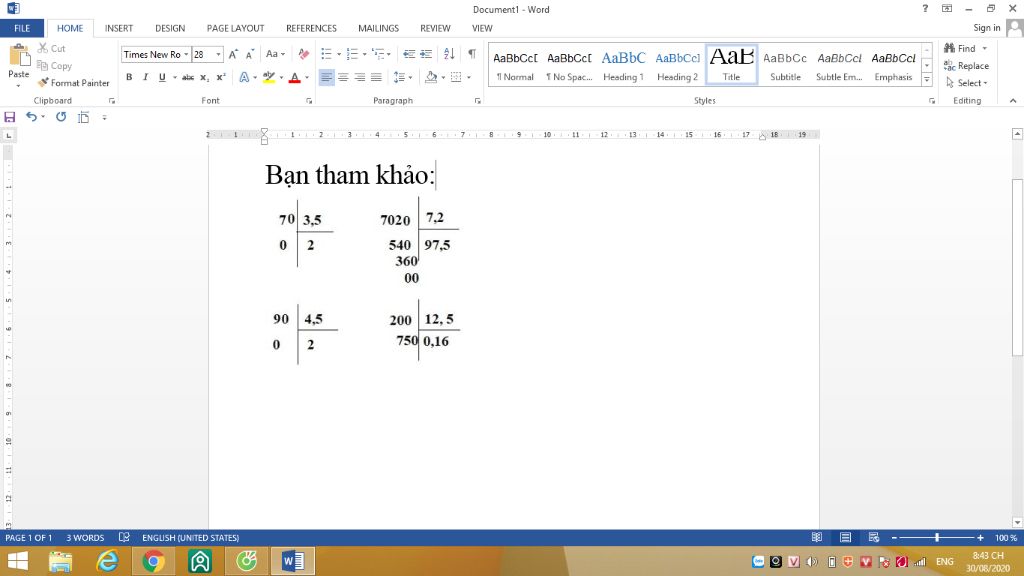The image size is (1024, 576).
Task: Open the Find dropdown arrow
Action: [985, 48]
